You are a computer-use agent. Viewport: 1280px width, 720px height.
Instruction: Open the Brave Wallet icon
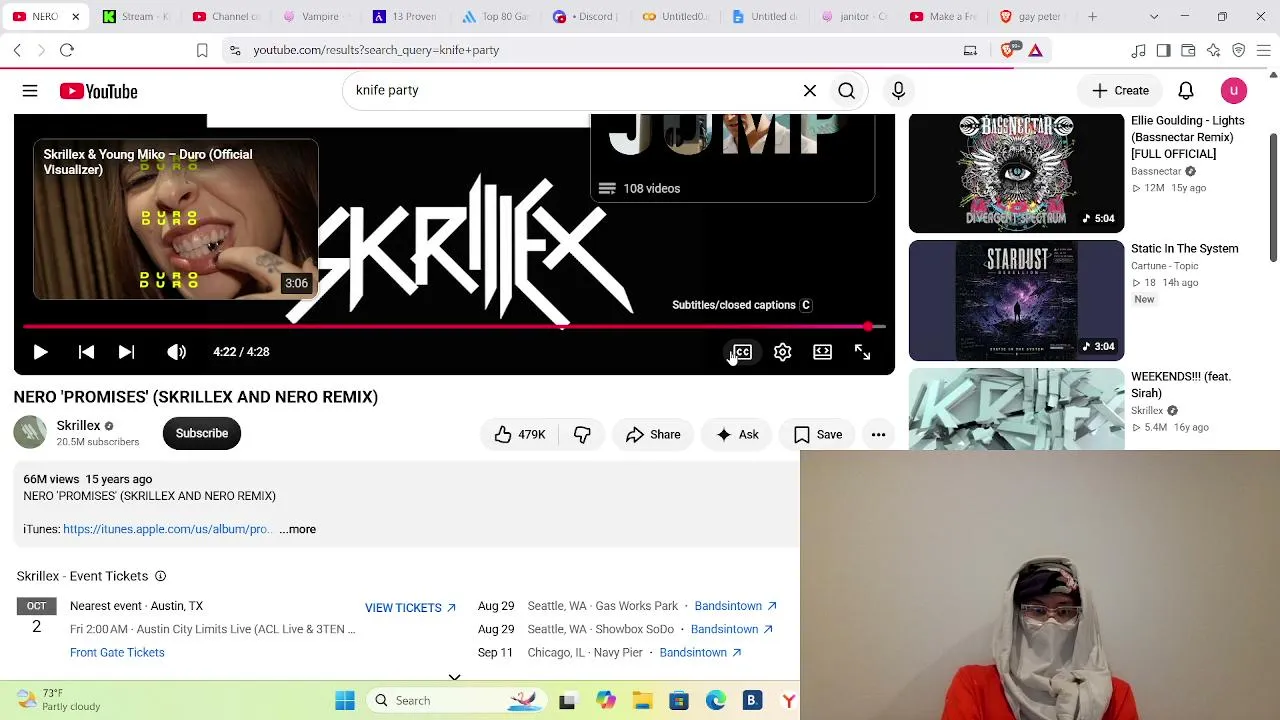tap(1188, 50)
